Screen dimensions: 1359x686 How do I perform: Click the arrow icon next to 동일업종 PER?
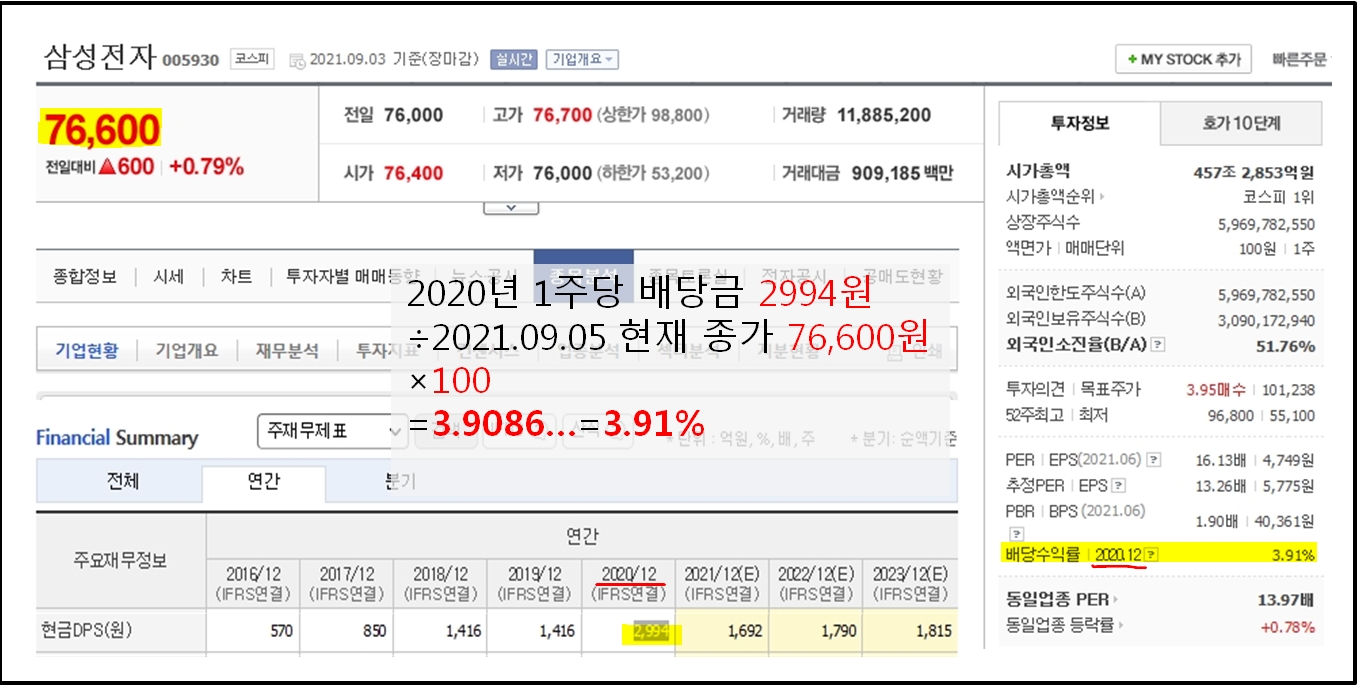click(x=1116, y=600)
